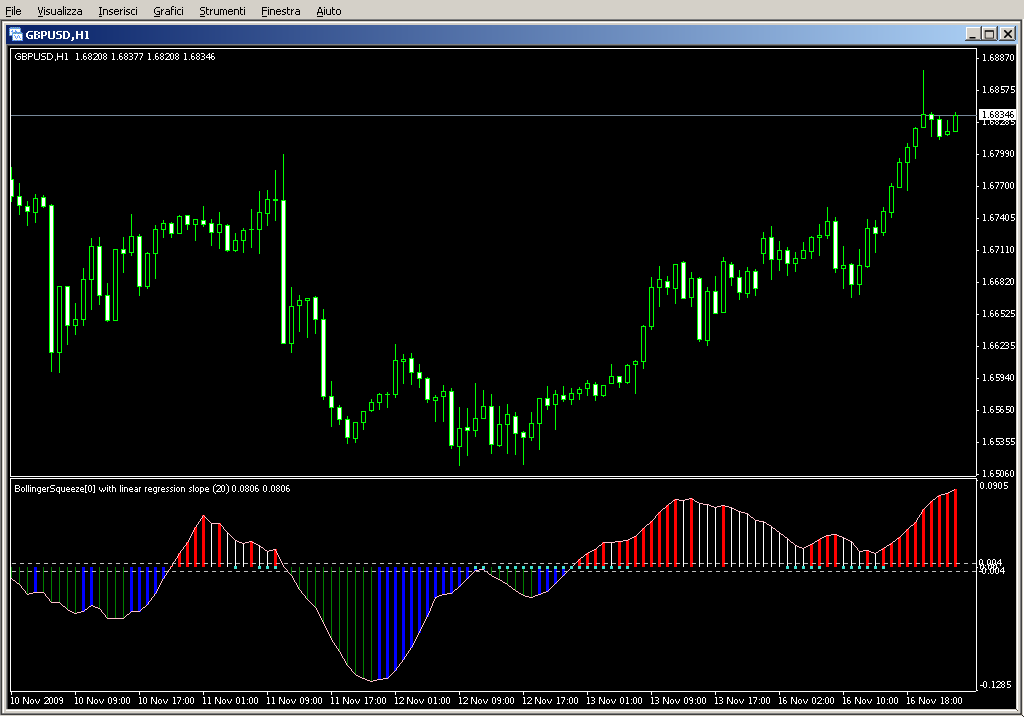Open the Inserisci menu
This screenshot has width=1024, height=717.
[118, 11]
